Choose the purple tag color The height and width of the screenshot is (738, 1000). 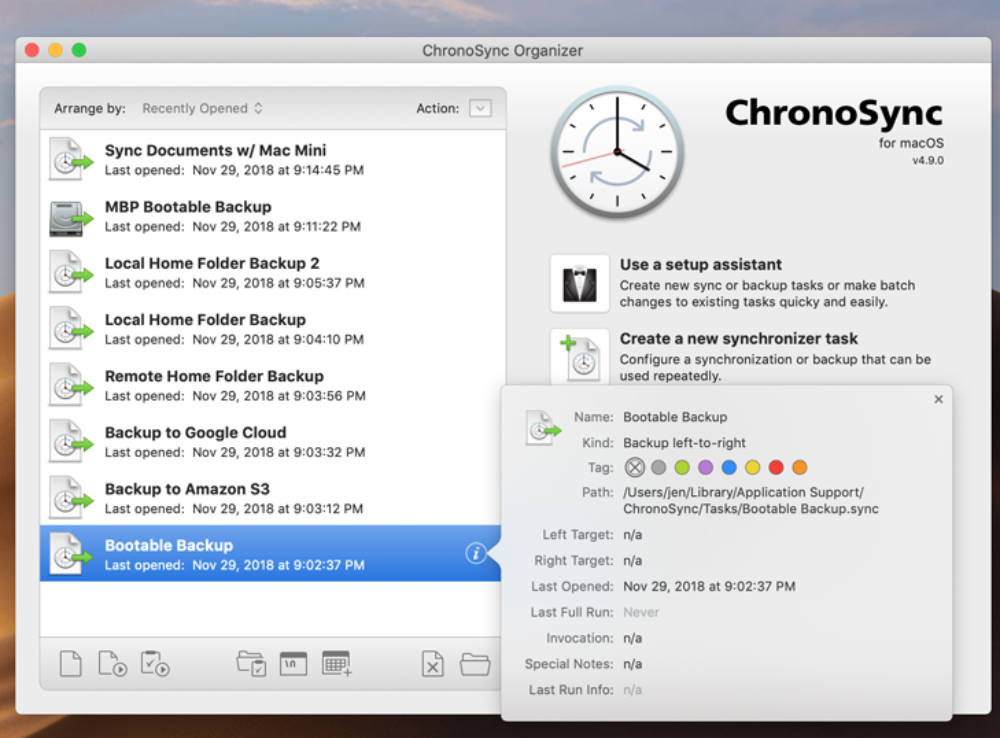click(705, 468)
